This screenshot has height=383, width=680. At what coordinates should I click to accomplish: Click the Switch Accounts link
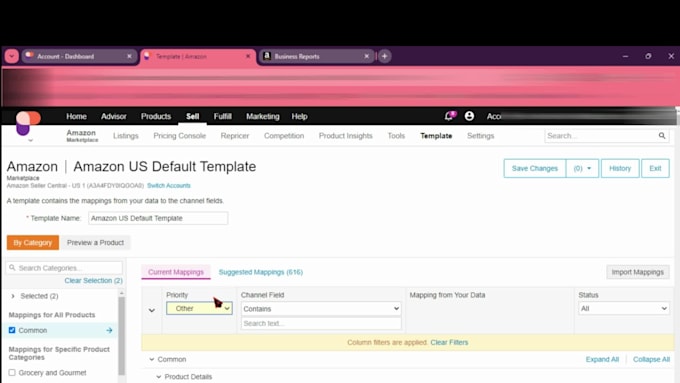169,186
